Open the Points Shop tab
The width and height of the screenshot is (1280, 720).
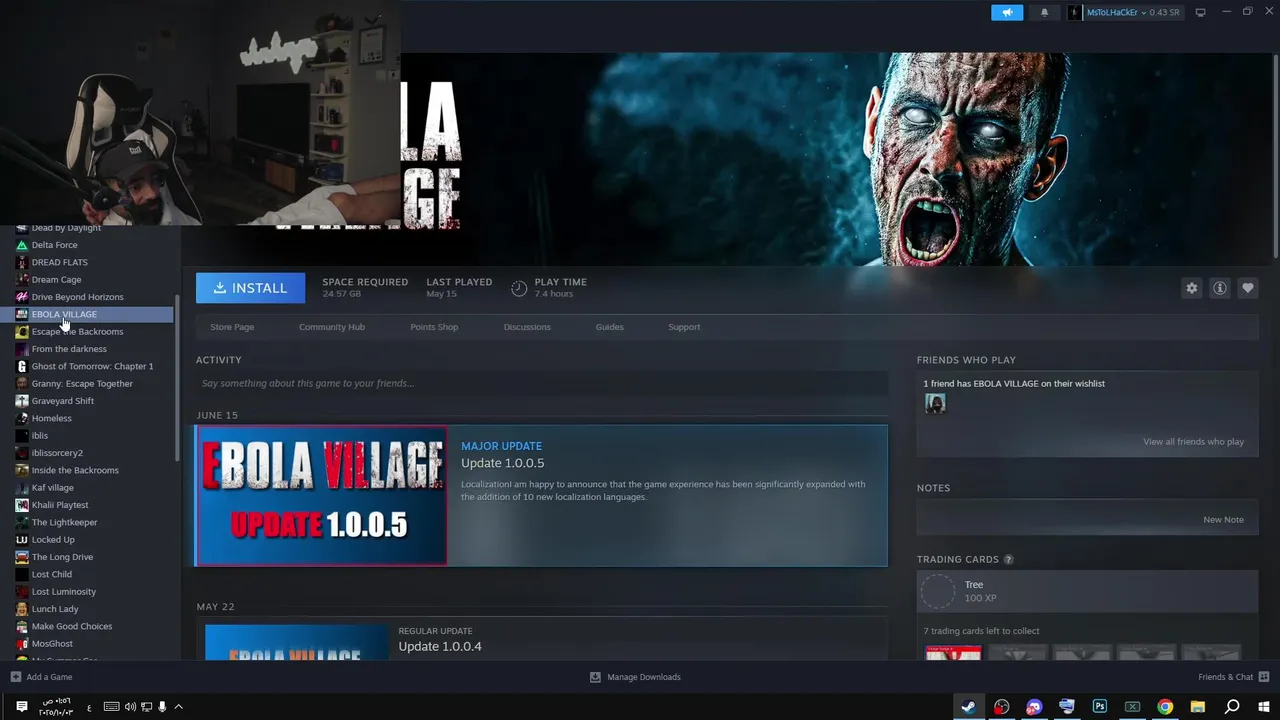(434, 327)
